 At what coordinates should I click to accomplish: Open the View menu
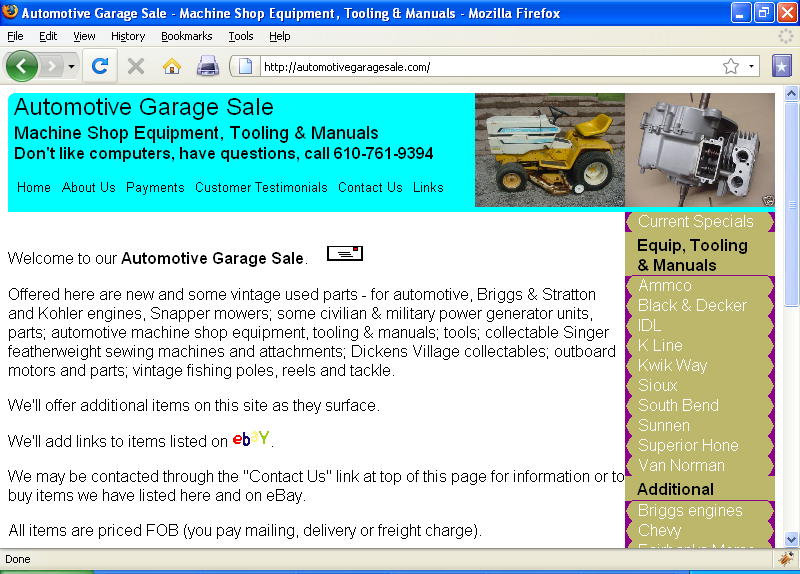point(84,36)
